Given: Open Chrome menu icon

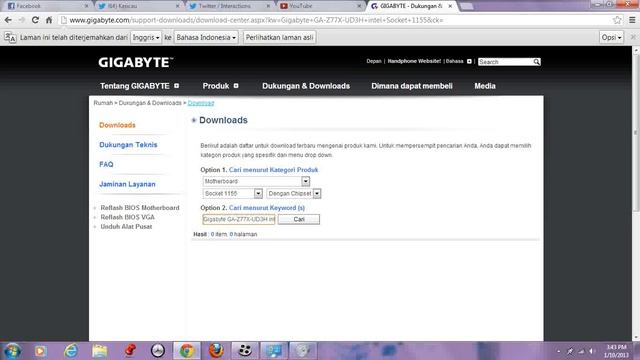Looking at the screenshot, I should [632, 20].
